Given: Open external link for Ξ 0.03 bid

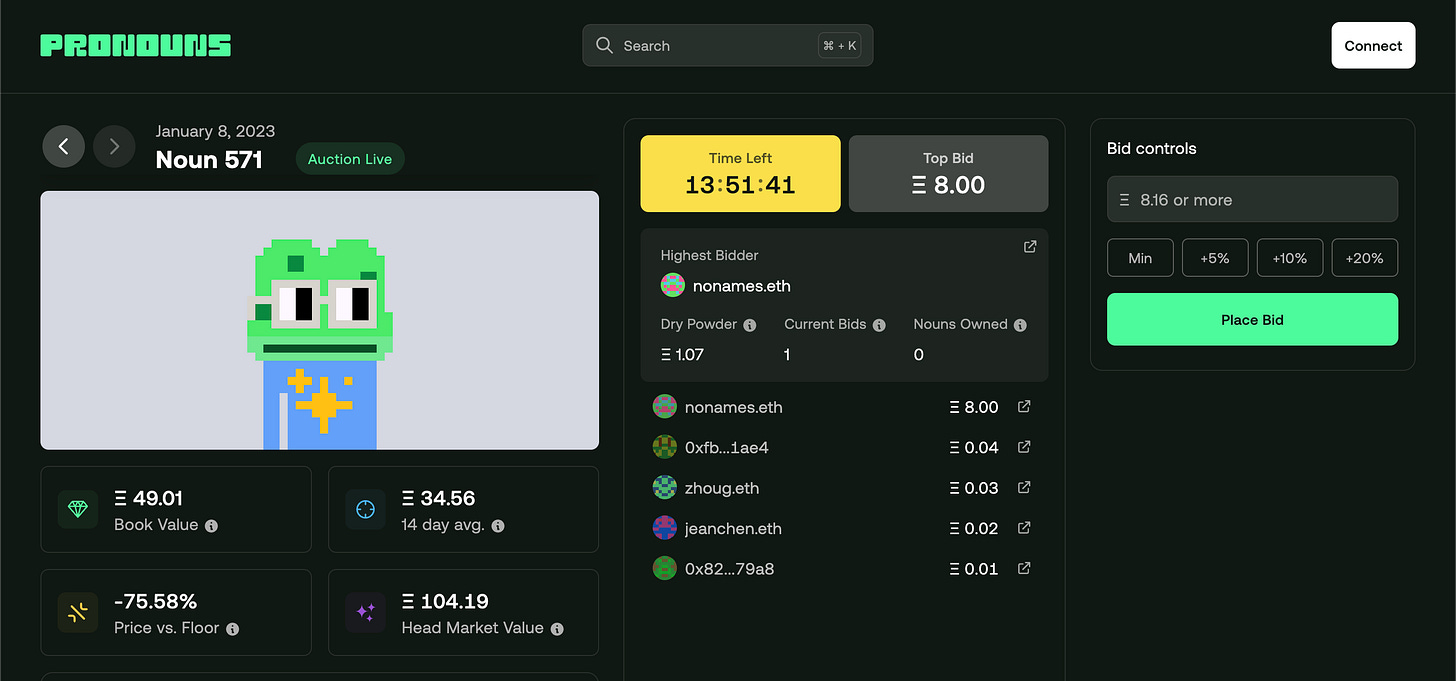Looking at the screenshot, I should click(x=1024, y=487).
